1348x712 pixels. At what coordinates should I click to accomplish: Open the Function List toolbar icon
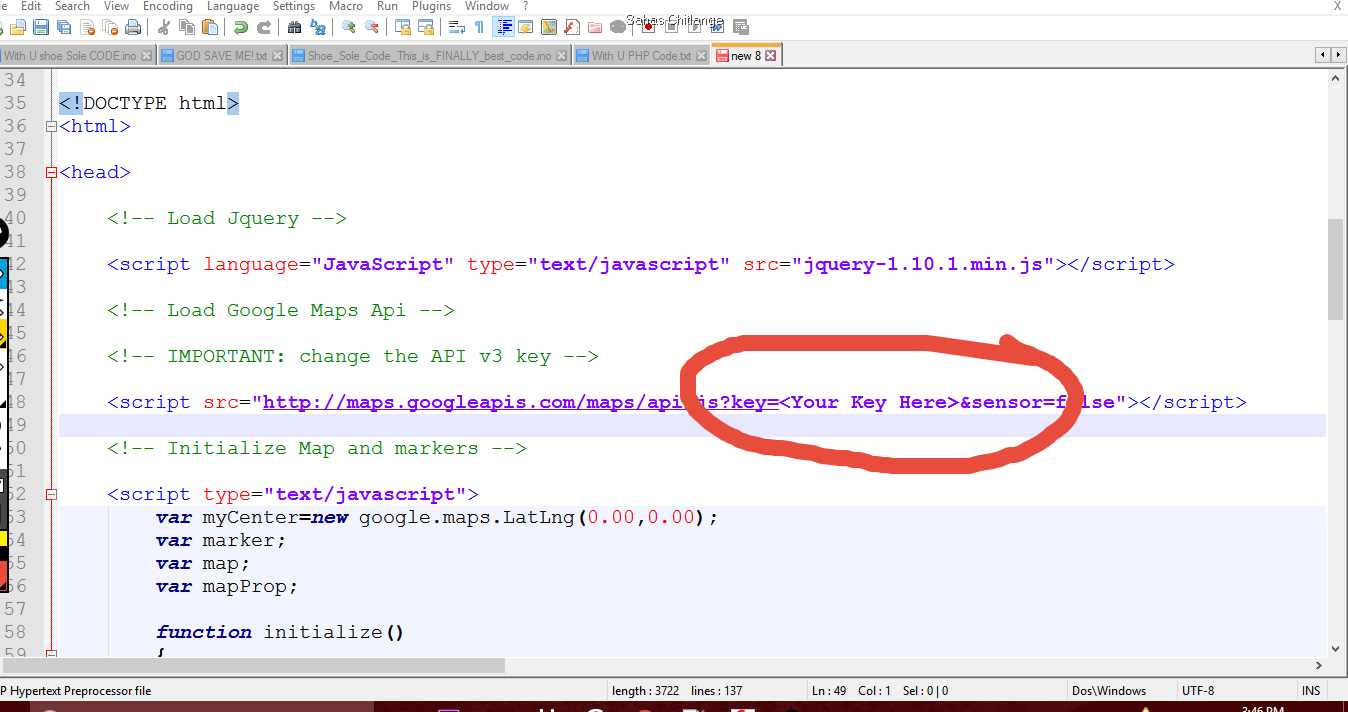click(x=572, y=27)
